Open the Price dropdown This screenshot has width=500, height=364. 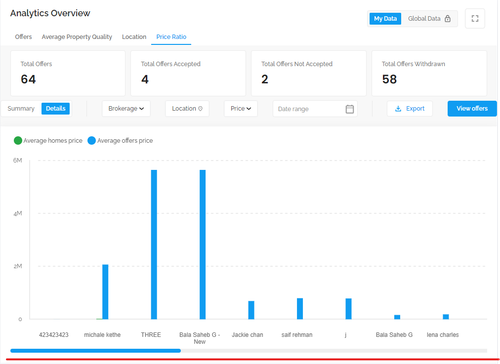[241, 109]
